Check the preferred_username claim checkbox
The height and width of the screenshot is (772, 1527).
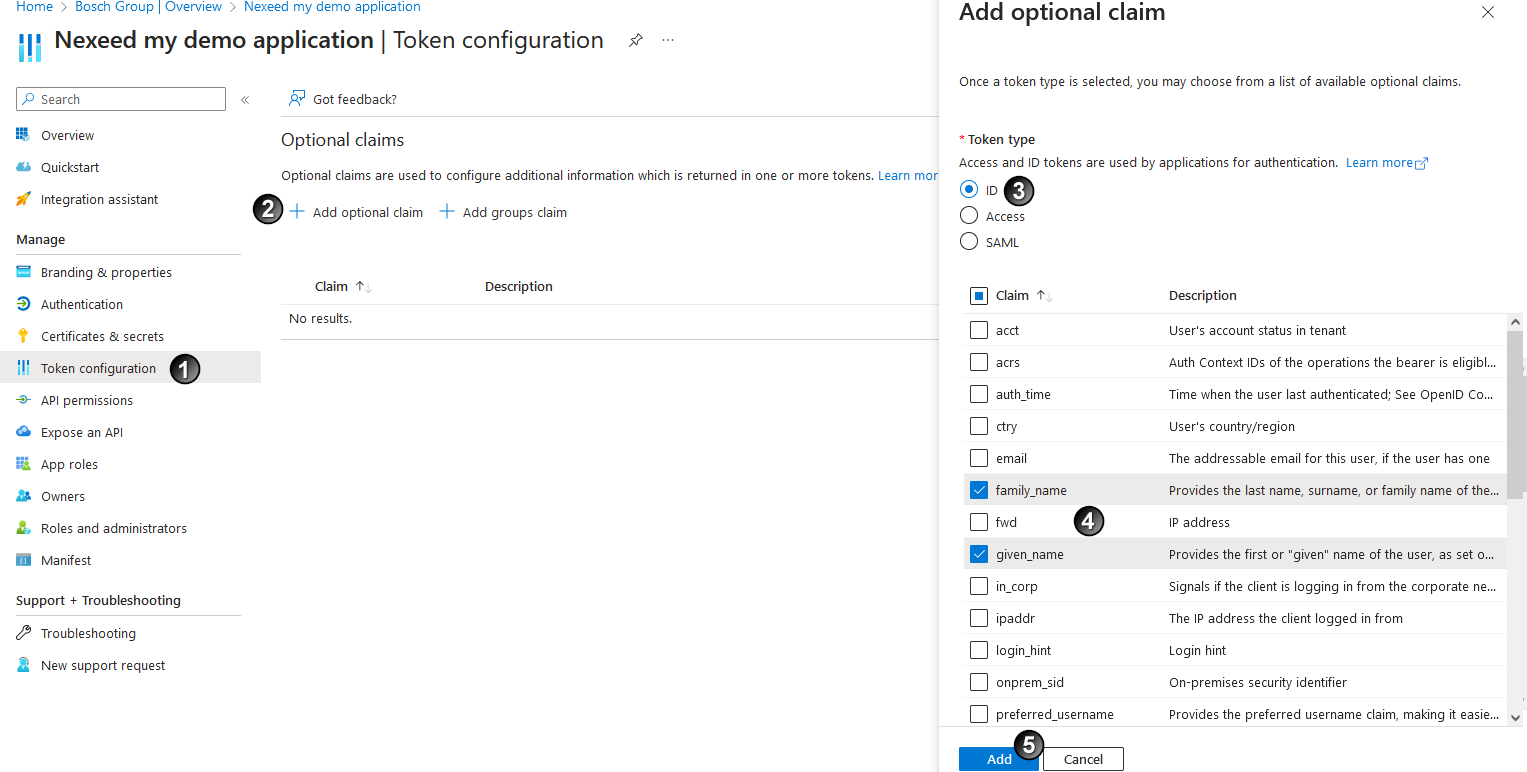(979, 714)
